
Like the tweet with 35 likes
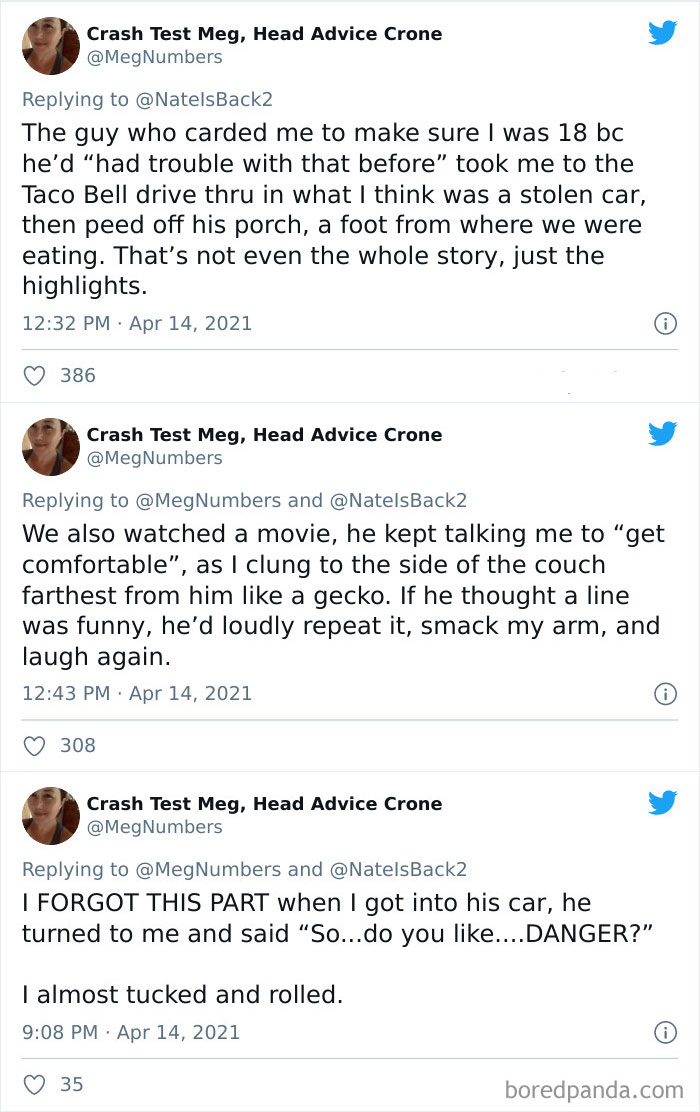pyautogui.click(x=35, y=1084)
